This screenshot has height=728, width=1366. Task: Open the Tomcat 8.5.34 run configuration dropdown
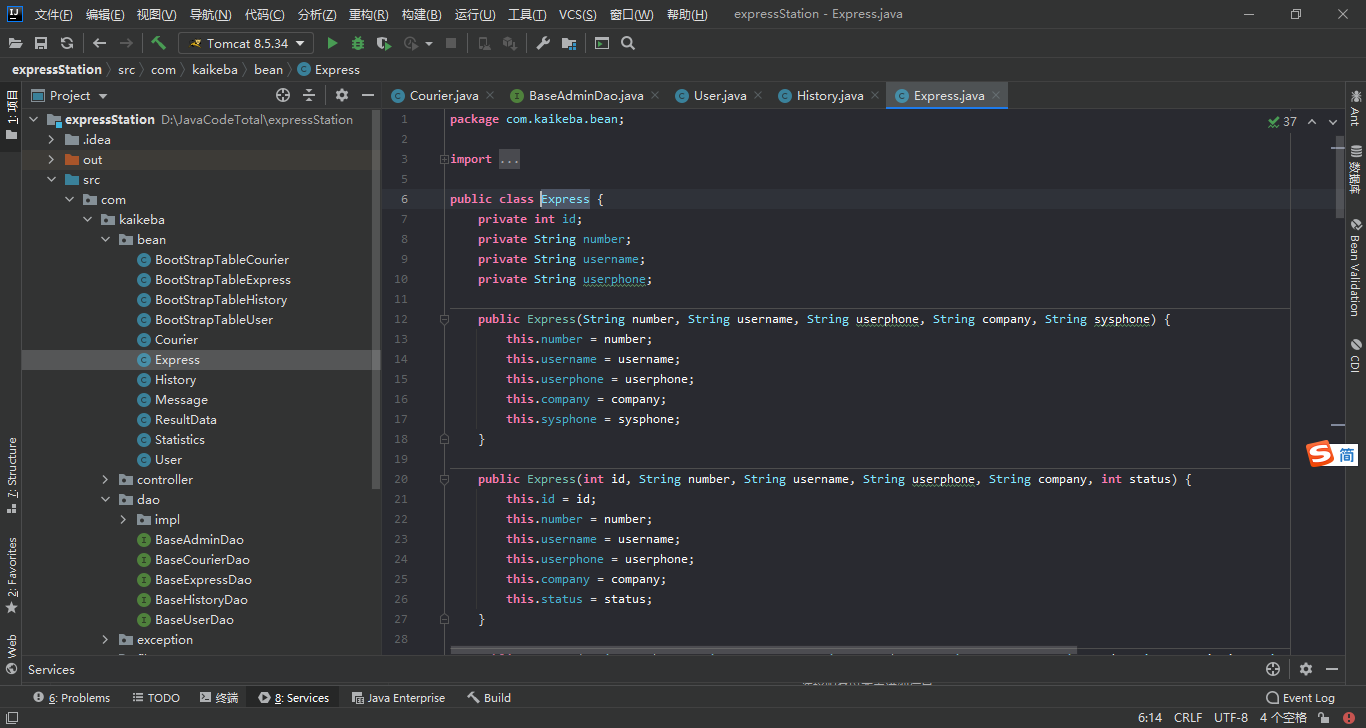[x=246, y=43]
